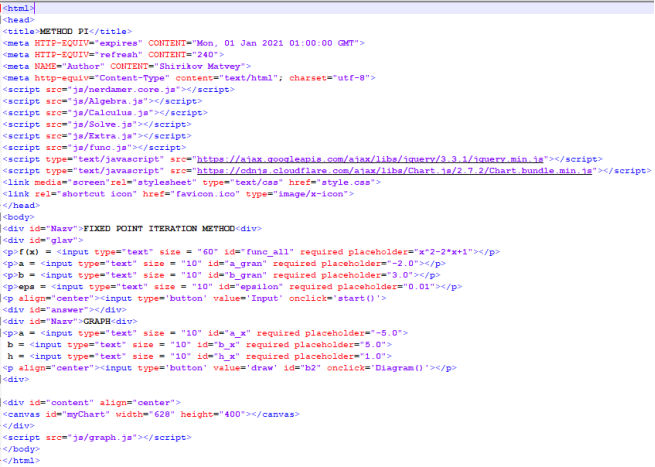Click the js/Algebra.js script source
The image size is (655, 467).
click(109, 102)
